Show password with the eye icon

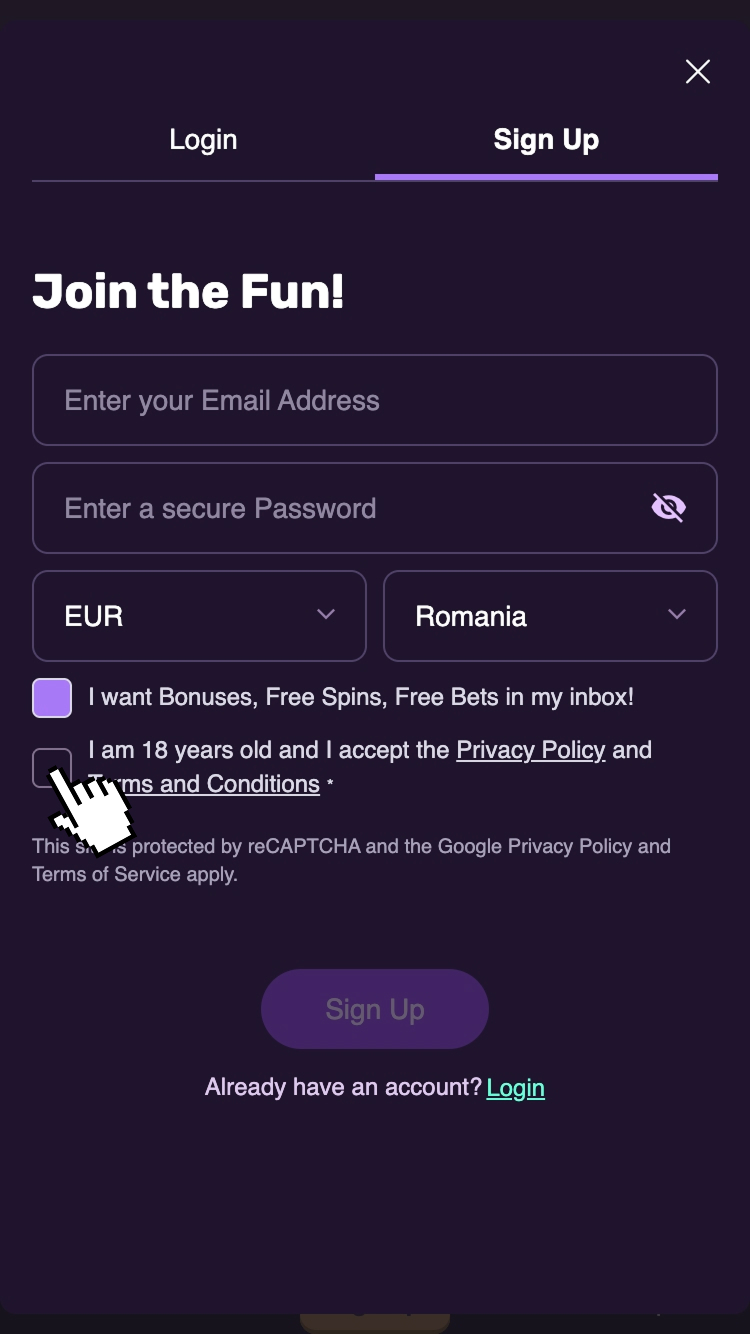[x=668, y=508]
